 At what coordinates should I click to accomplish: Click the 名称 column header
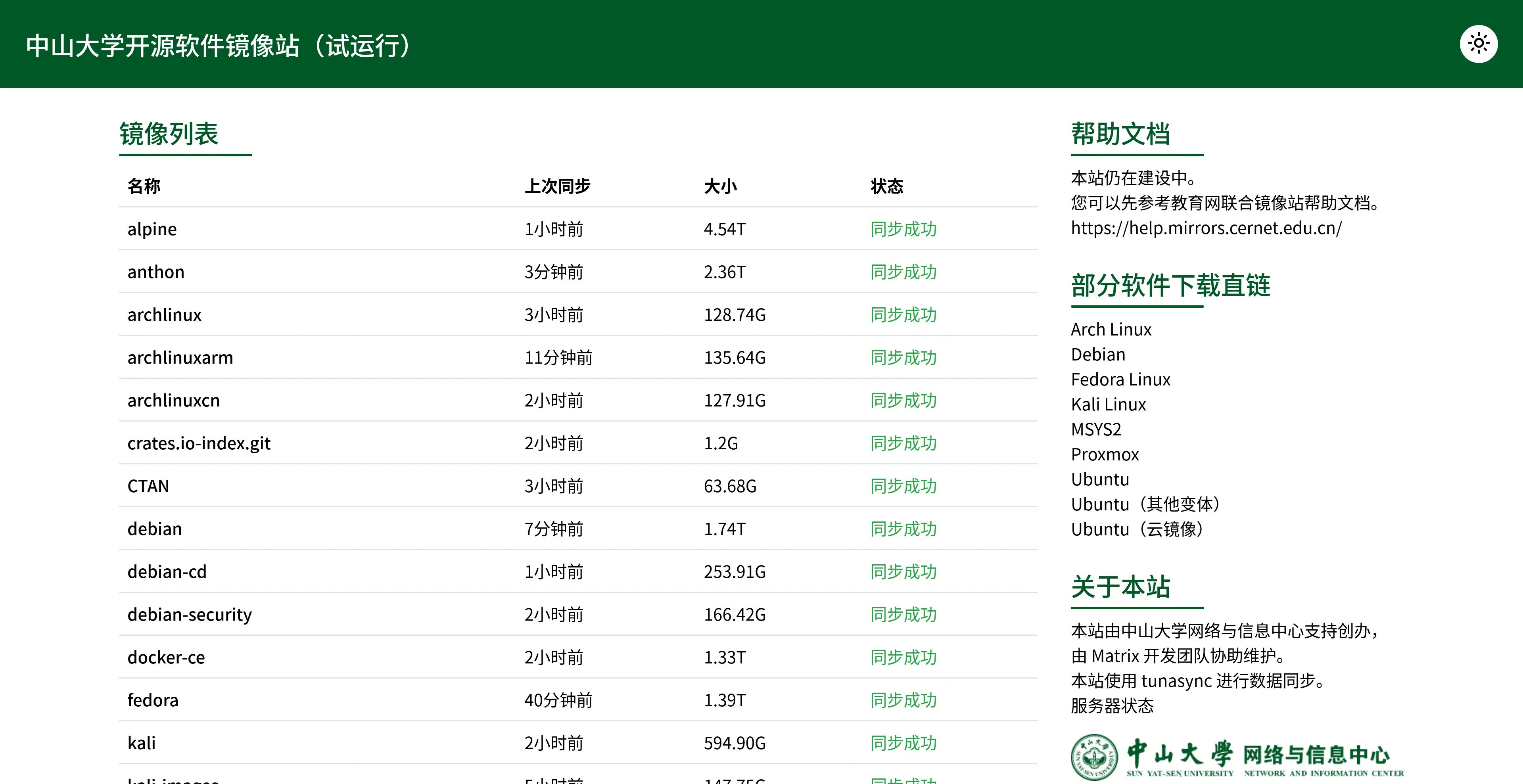point(143,185)
